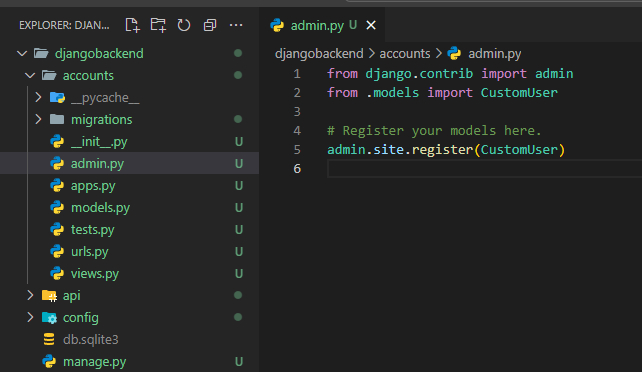Click the Python icon beside models.py
Screen dimensions: 642x372
pyautogui.click(x=57, y=207)
